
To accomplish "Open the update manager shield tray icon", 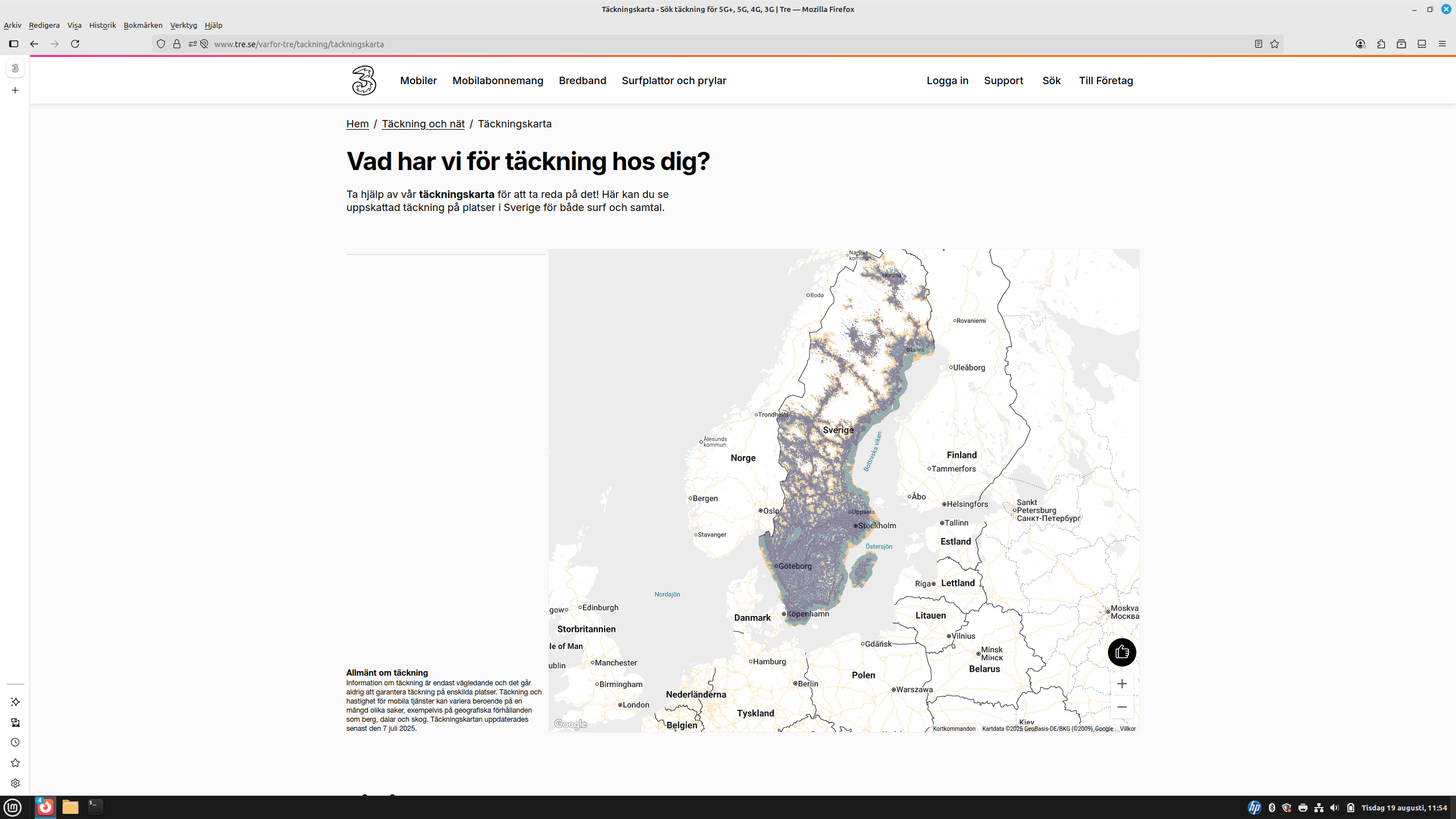I will click(1287, 808).
